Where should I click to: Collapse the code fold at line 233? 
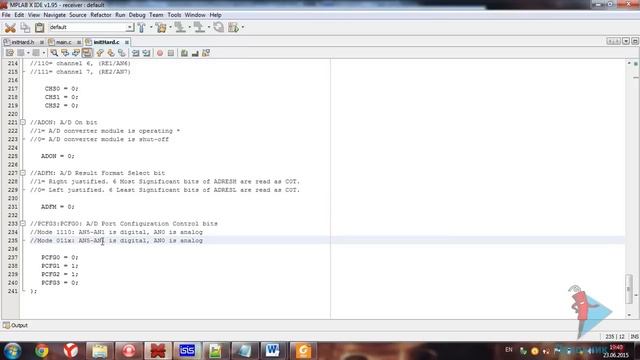coord(23,224)
